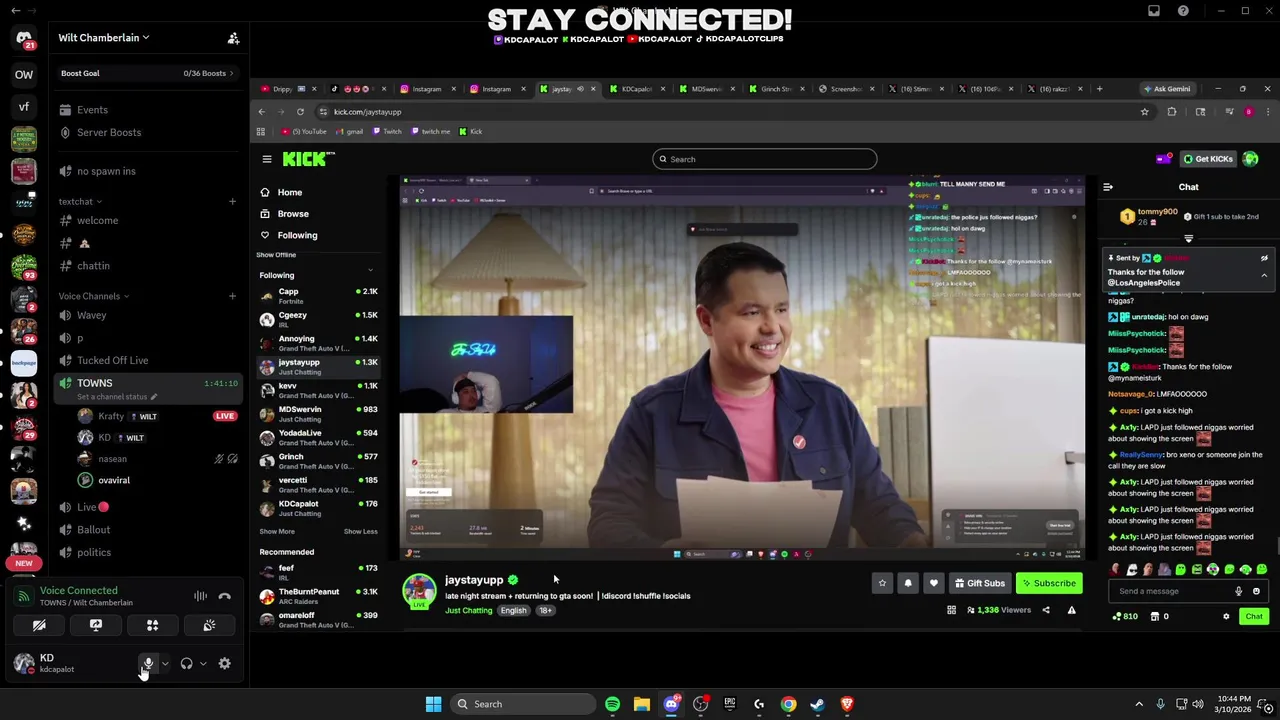Open Kick profile avatar menu
Screen dimensions: 1280x720
click(x=1250, y=159)
